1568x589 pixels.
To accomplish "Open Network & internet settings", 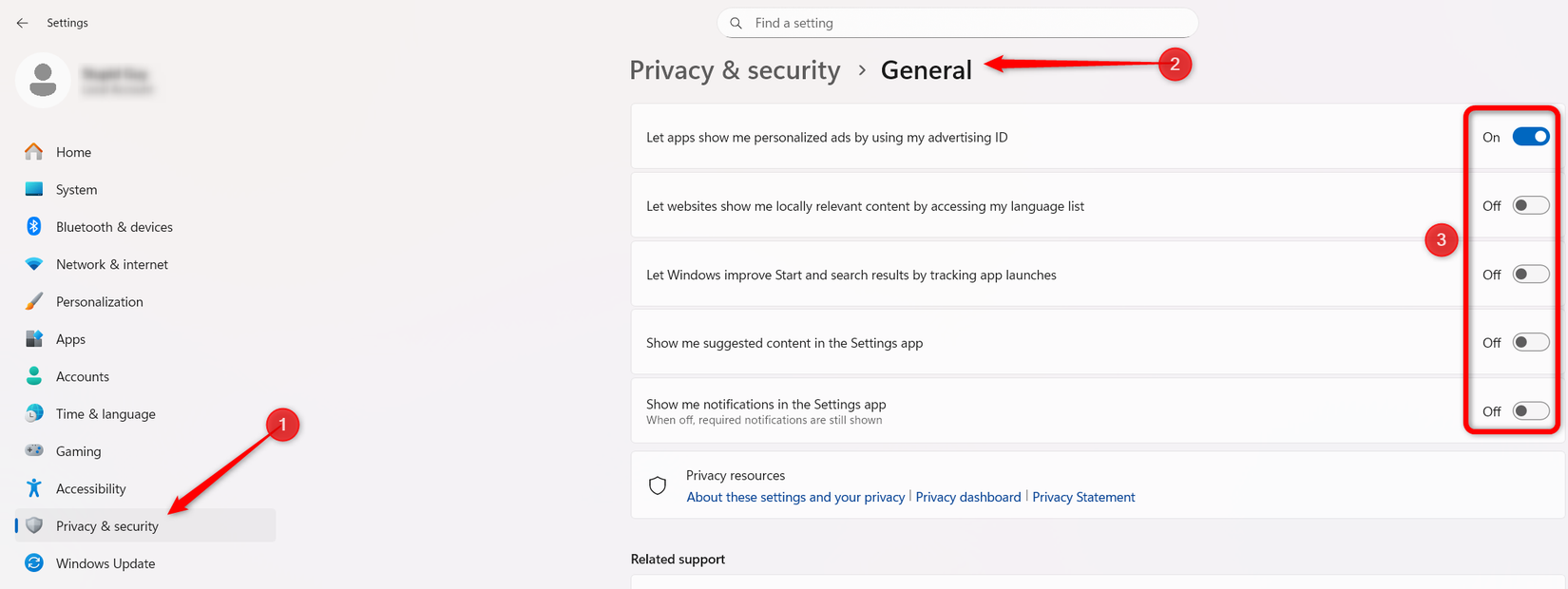I will 112,263.
